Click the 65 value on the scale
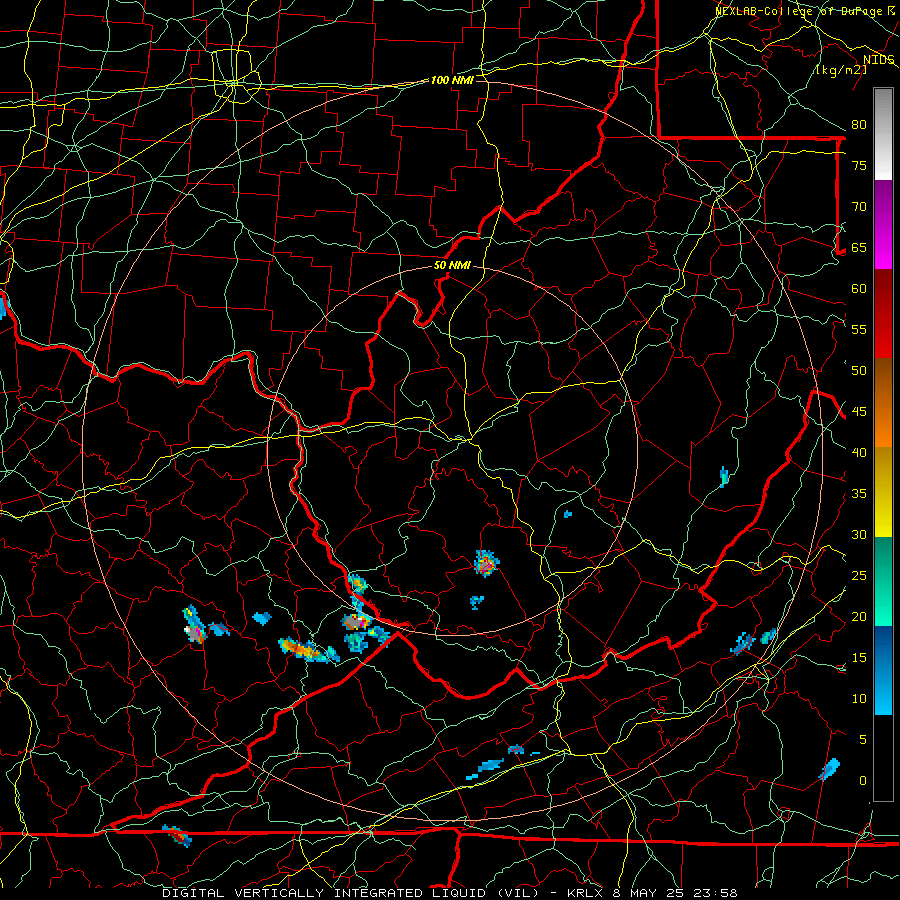 click(859, 247)
